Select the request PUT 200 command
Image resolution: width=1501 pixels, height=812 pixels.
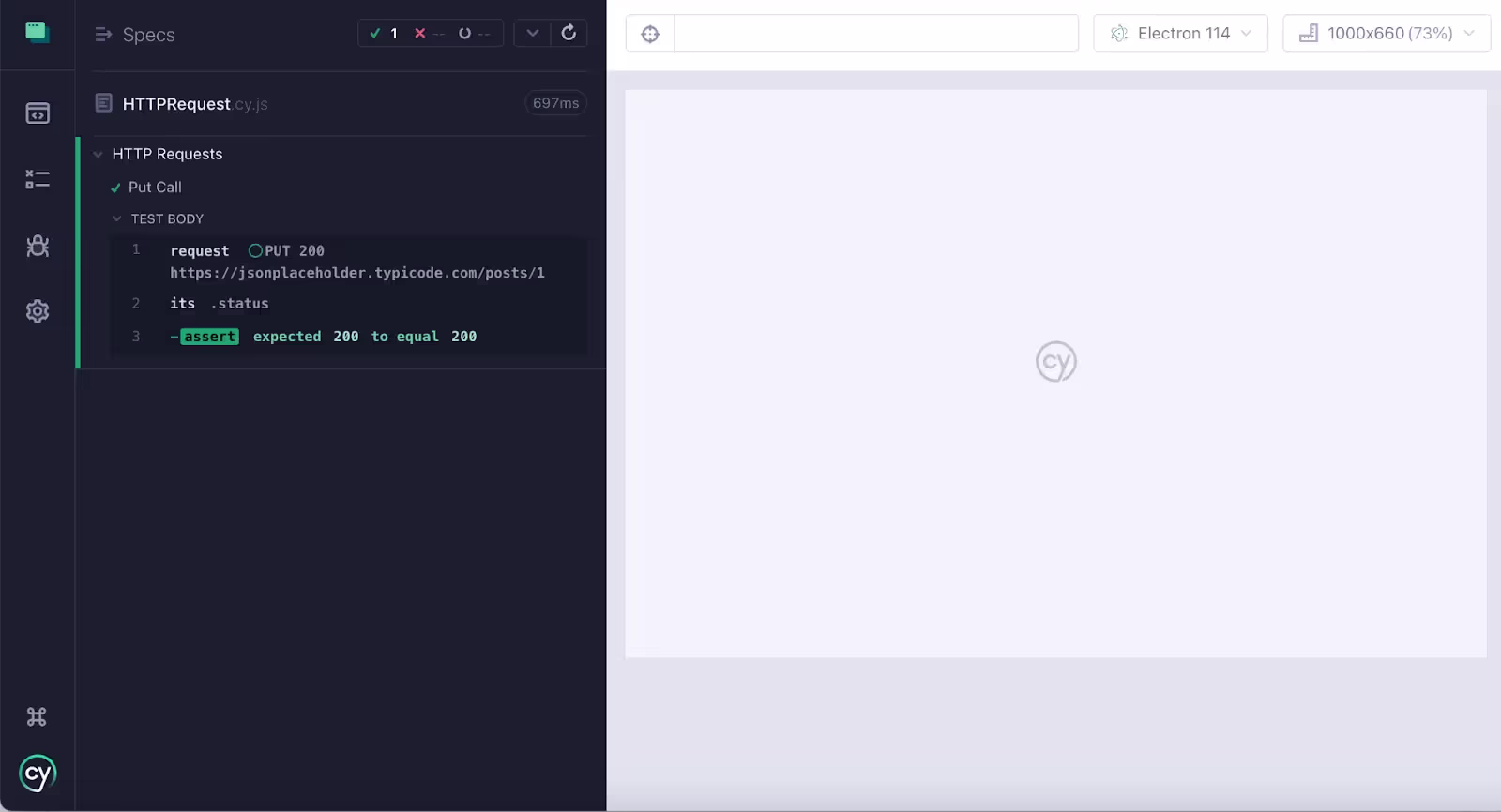(x=349, y=262)
